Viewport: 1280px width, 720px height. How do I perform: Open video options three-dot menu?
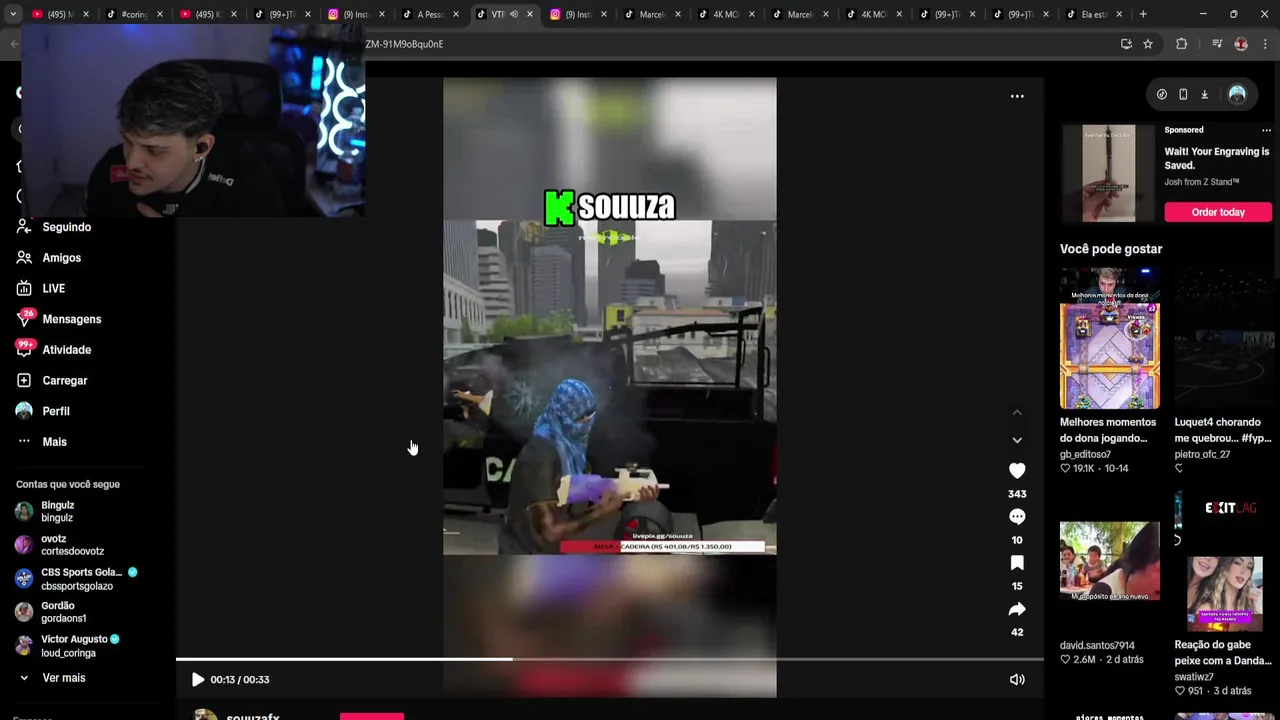(1017, 96)
